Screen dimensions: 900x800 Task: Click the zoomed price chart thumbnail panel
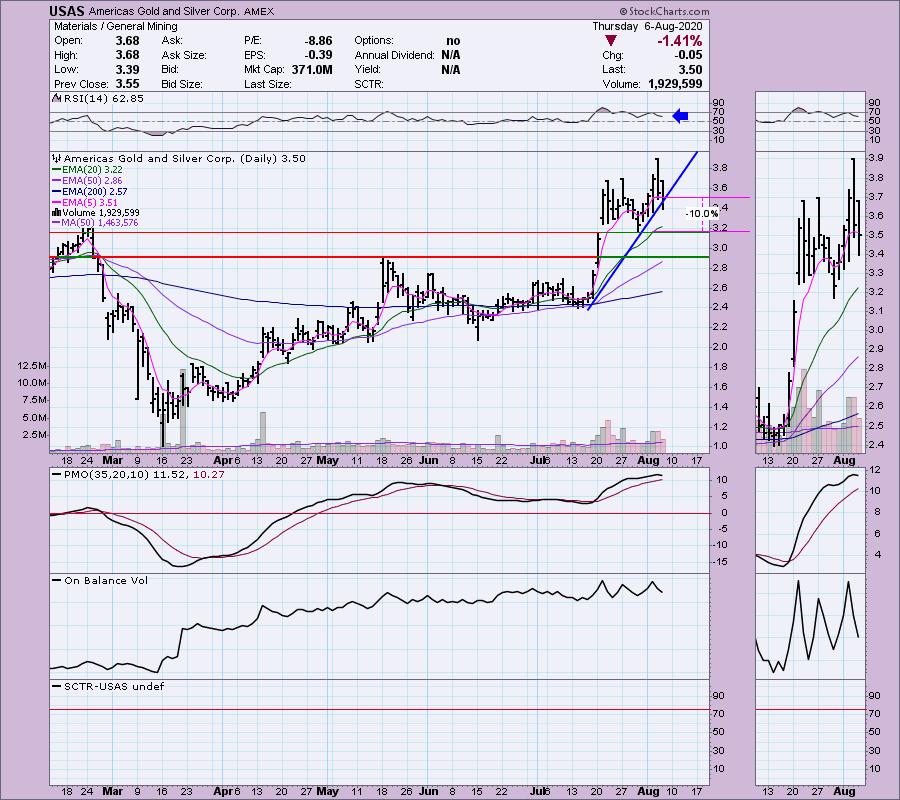click(810, 302)
